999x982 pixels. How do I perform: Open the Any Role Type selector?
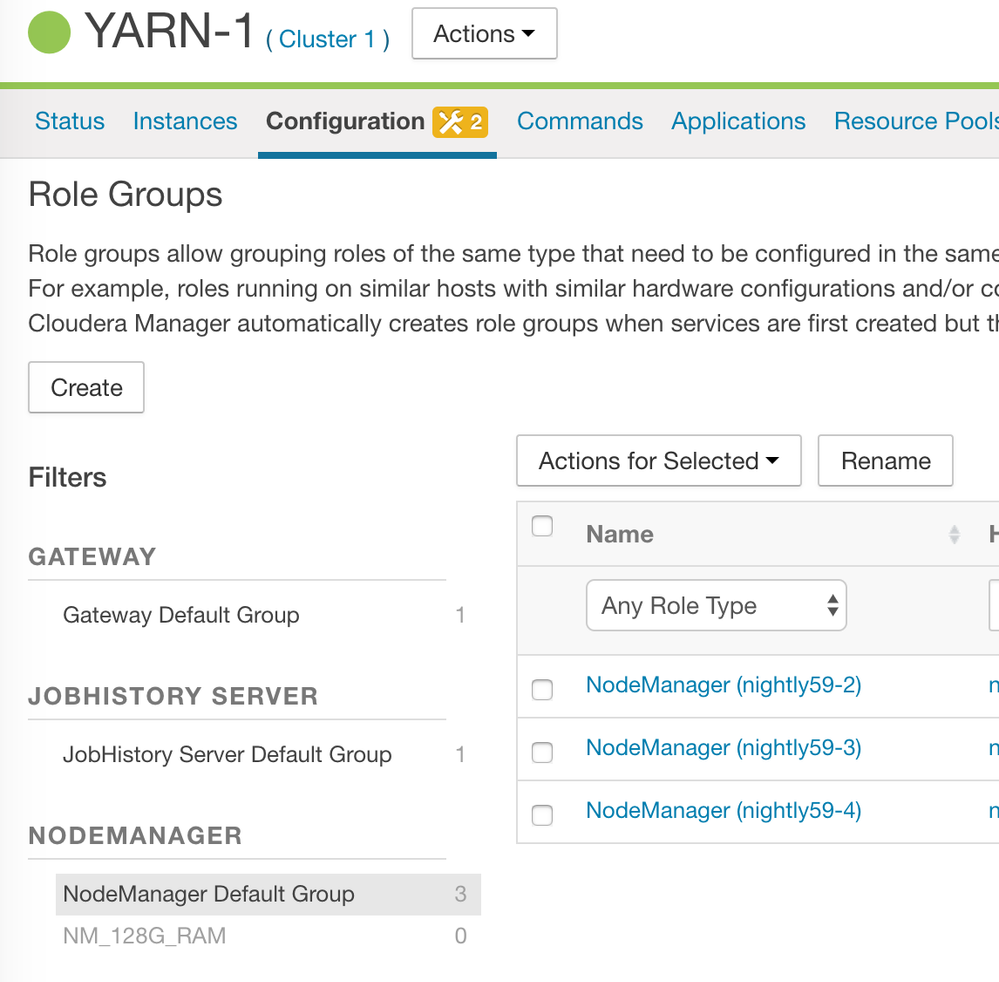(716, 606)
